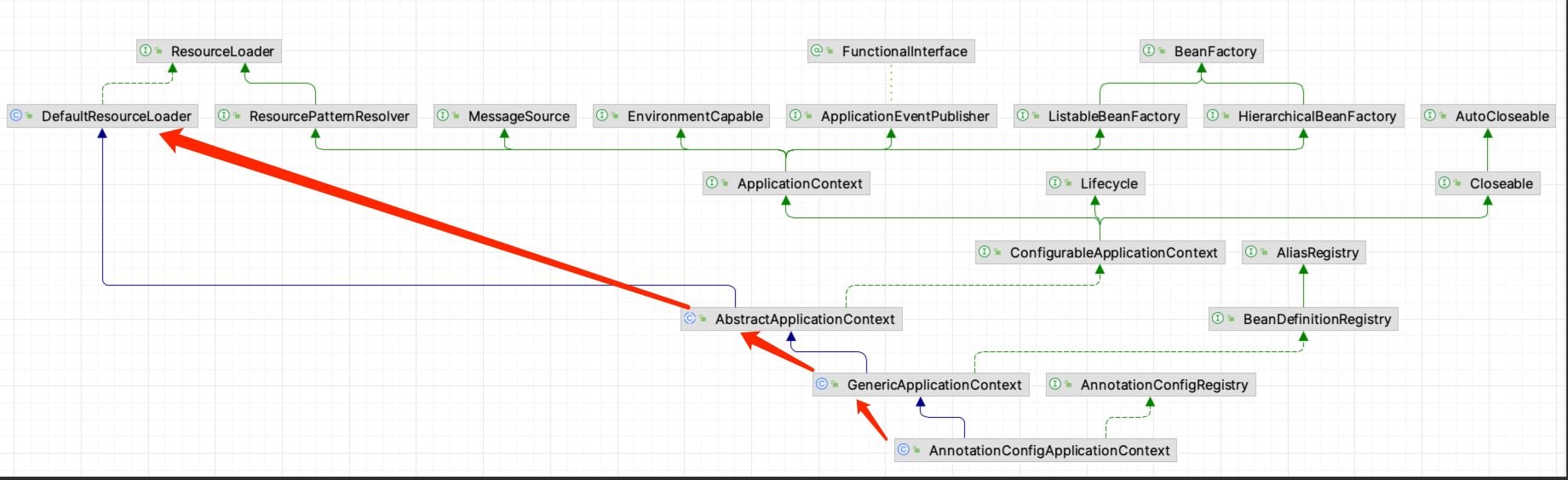Click the class icon on AbstractApplicationContext
This screenshot has height=480, width=1568.
[691, 318]
